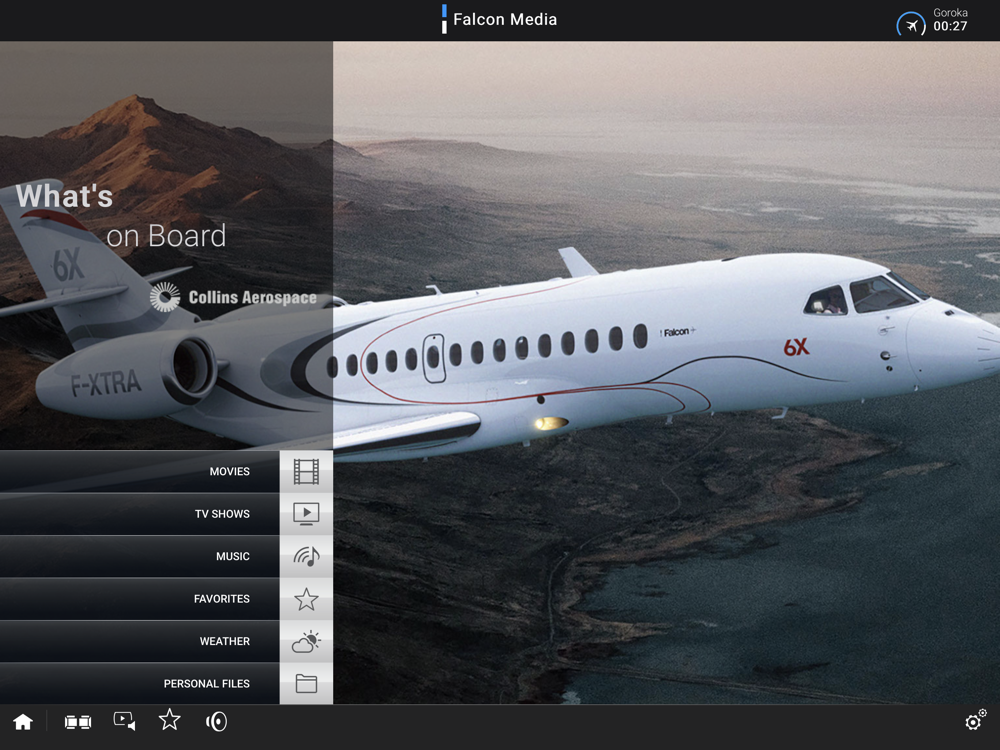Open the Weather cloud-sun icon

(x=306, y=641)
